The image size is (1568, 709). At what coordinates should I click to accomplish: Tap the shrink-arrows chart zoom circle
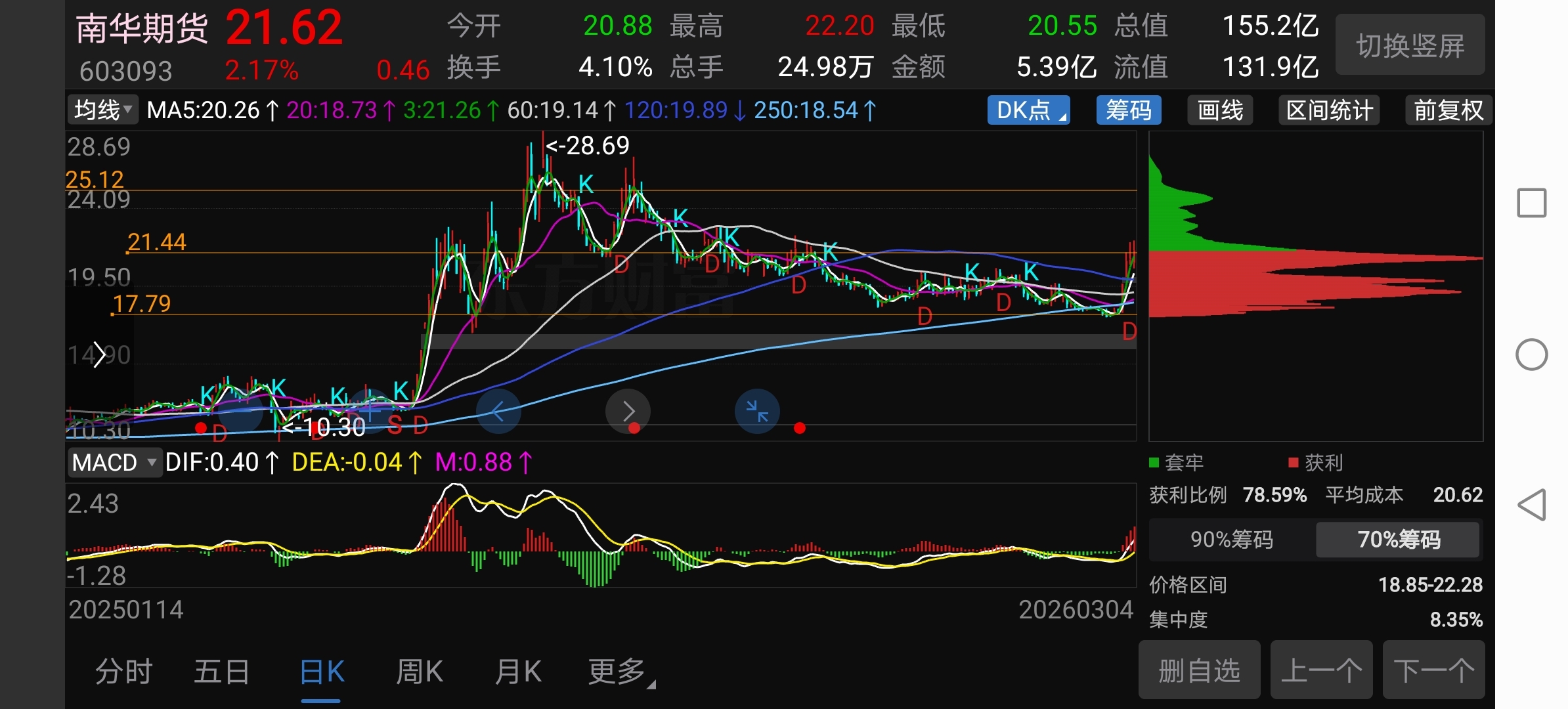757,412
